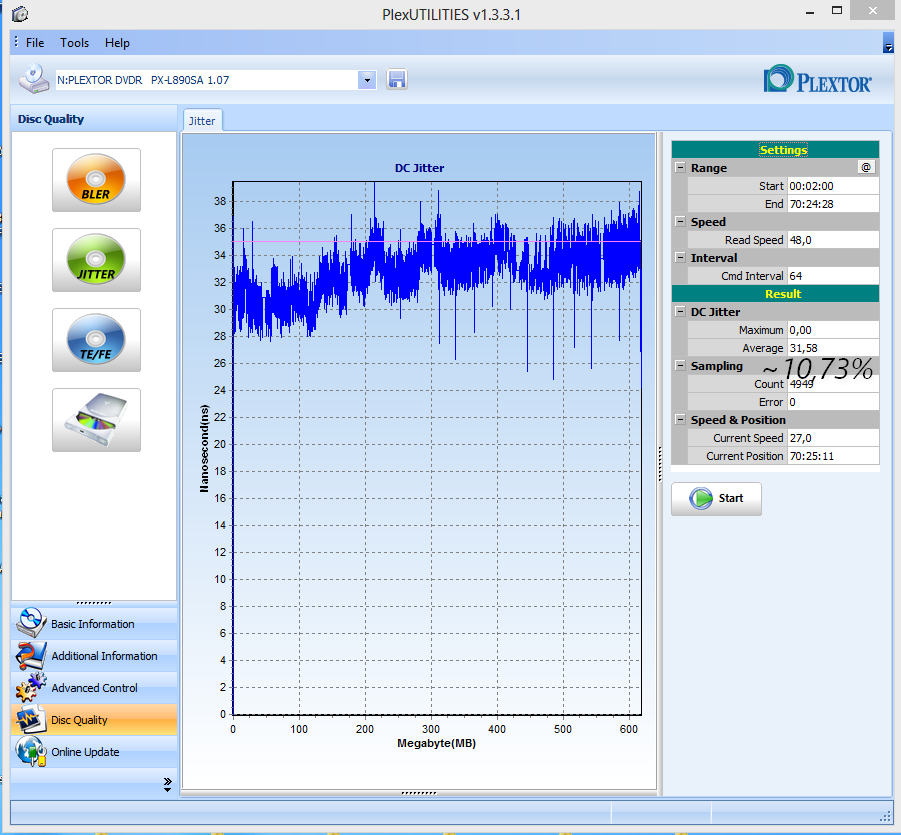Viewport: 901px width, 835px height.
Task: Click the Current Speed value 27,0
Action: 833,438
